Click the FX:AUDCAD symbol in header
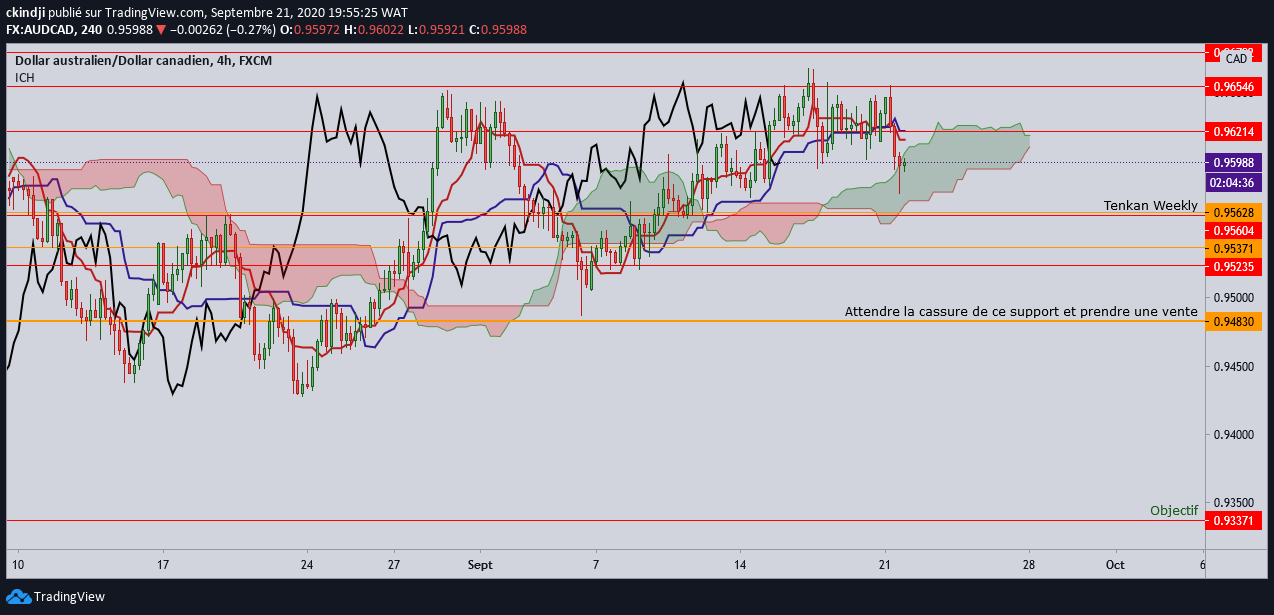 point(43,30)
